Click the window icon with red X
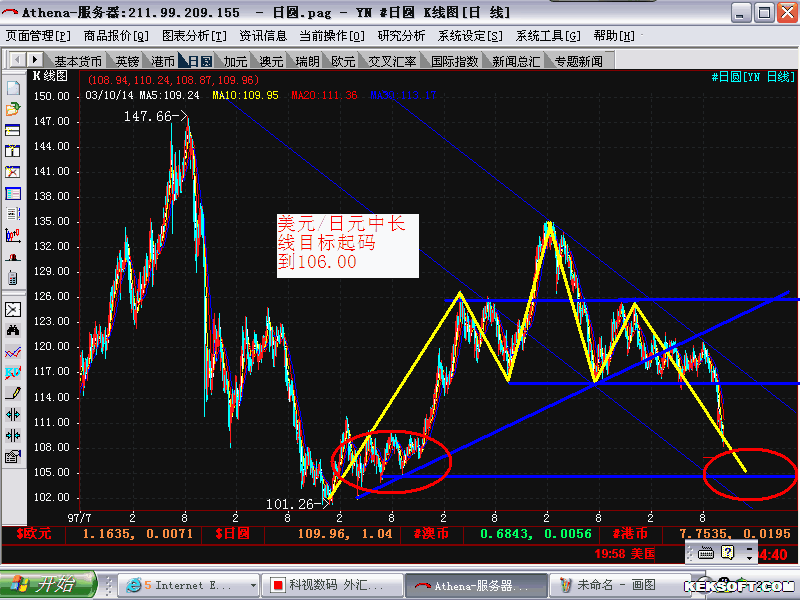 coord(13,172)
